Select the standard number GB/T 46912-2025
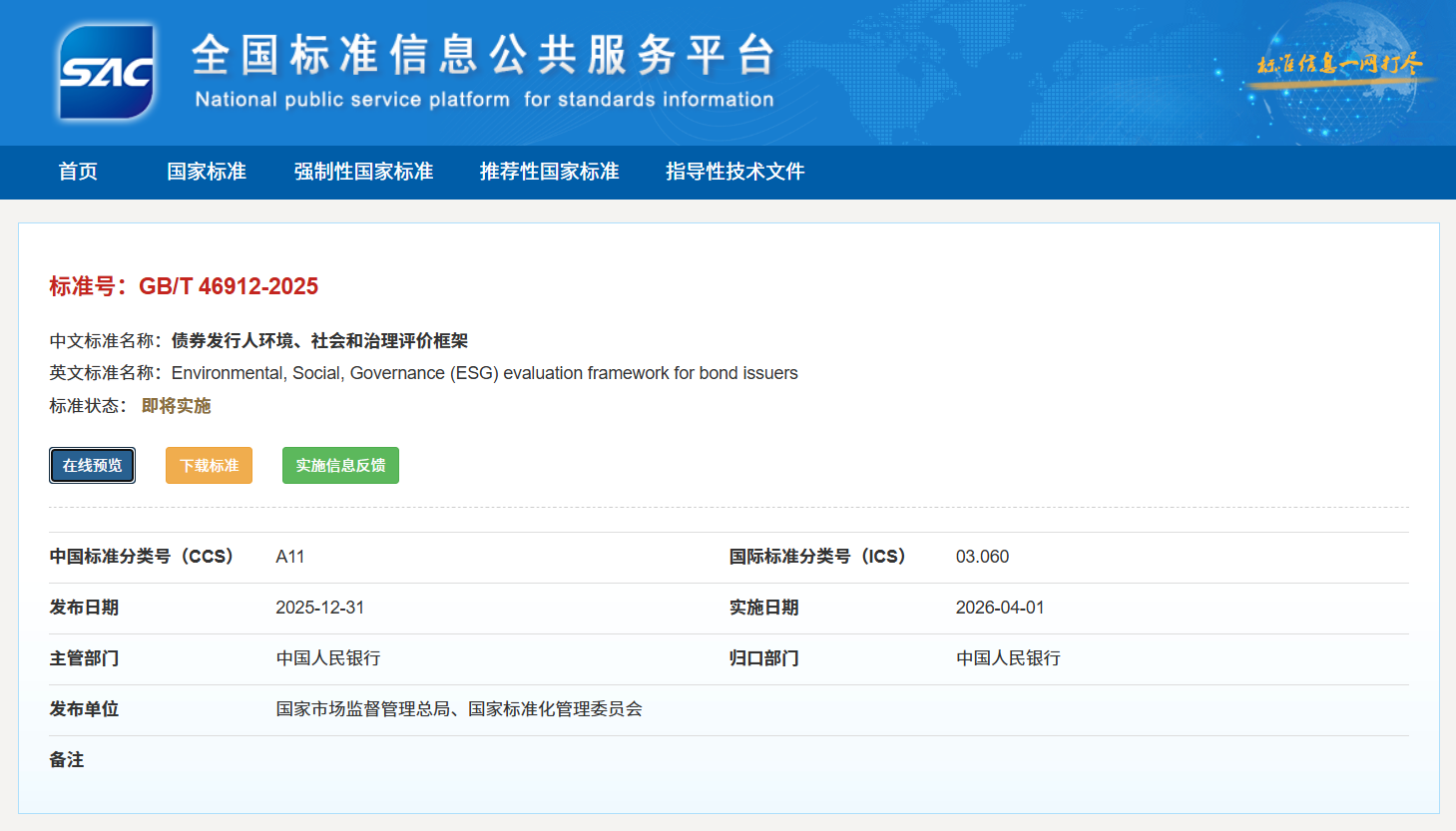This screenshot has height=831, width=1456. [x=229, y=286]
